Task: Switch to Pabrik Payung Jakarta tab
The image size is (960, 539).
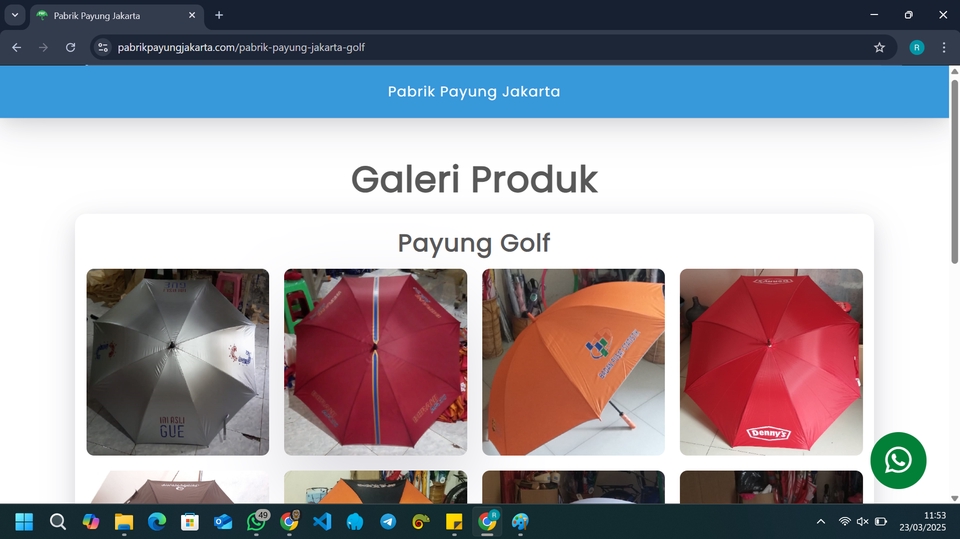Action: pos(116,15)
